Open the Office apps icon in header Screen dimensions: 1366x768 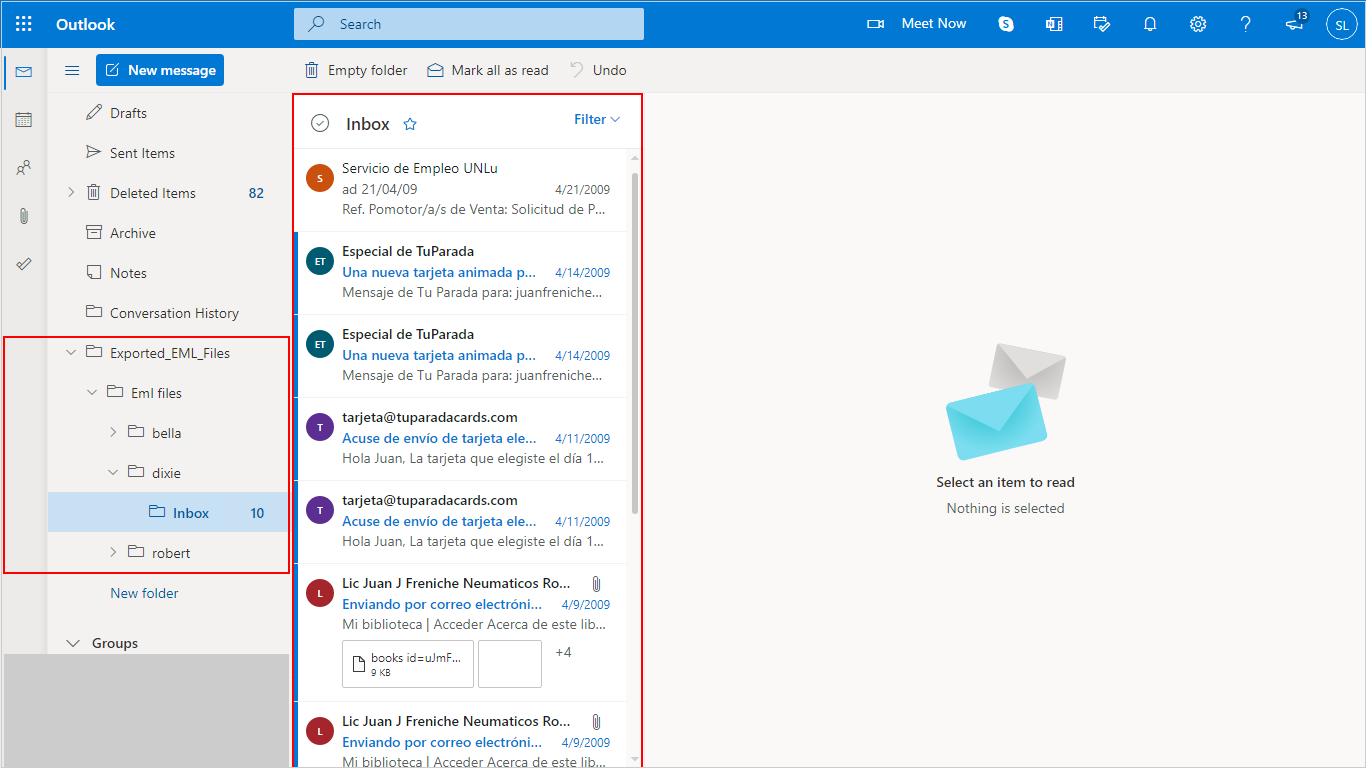pos(1054,24)
